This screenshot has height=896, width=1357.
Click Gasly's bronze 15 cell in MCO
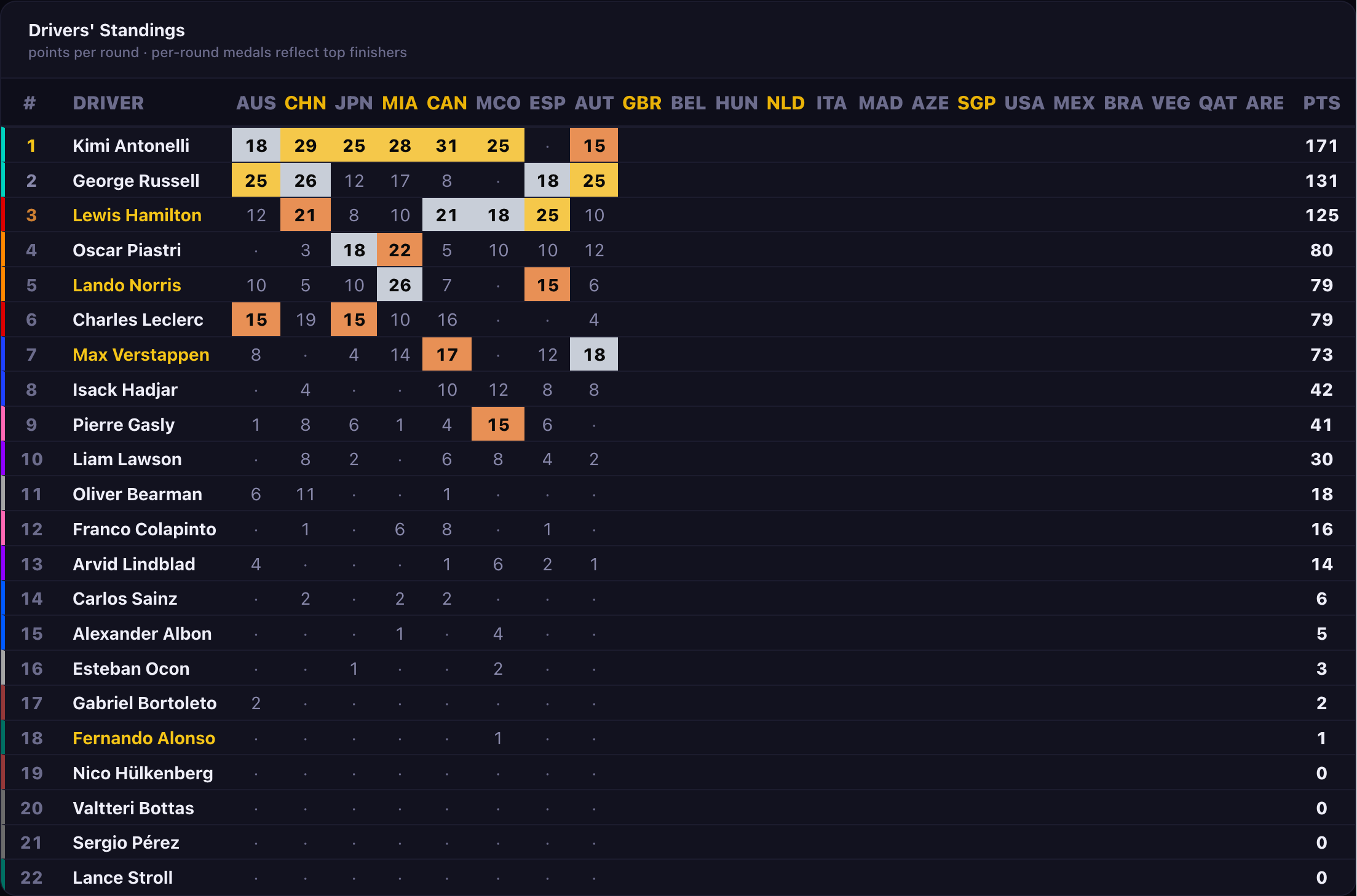[498, 425]
